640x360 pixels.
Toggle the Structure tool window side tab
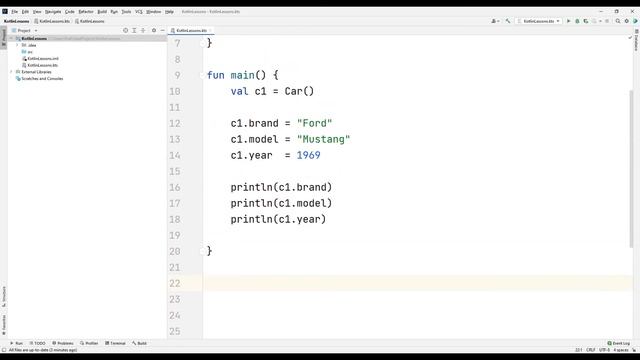(x=4, y=296)
